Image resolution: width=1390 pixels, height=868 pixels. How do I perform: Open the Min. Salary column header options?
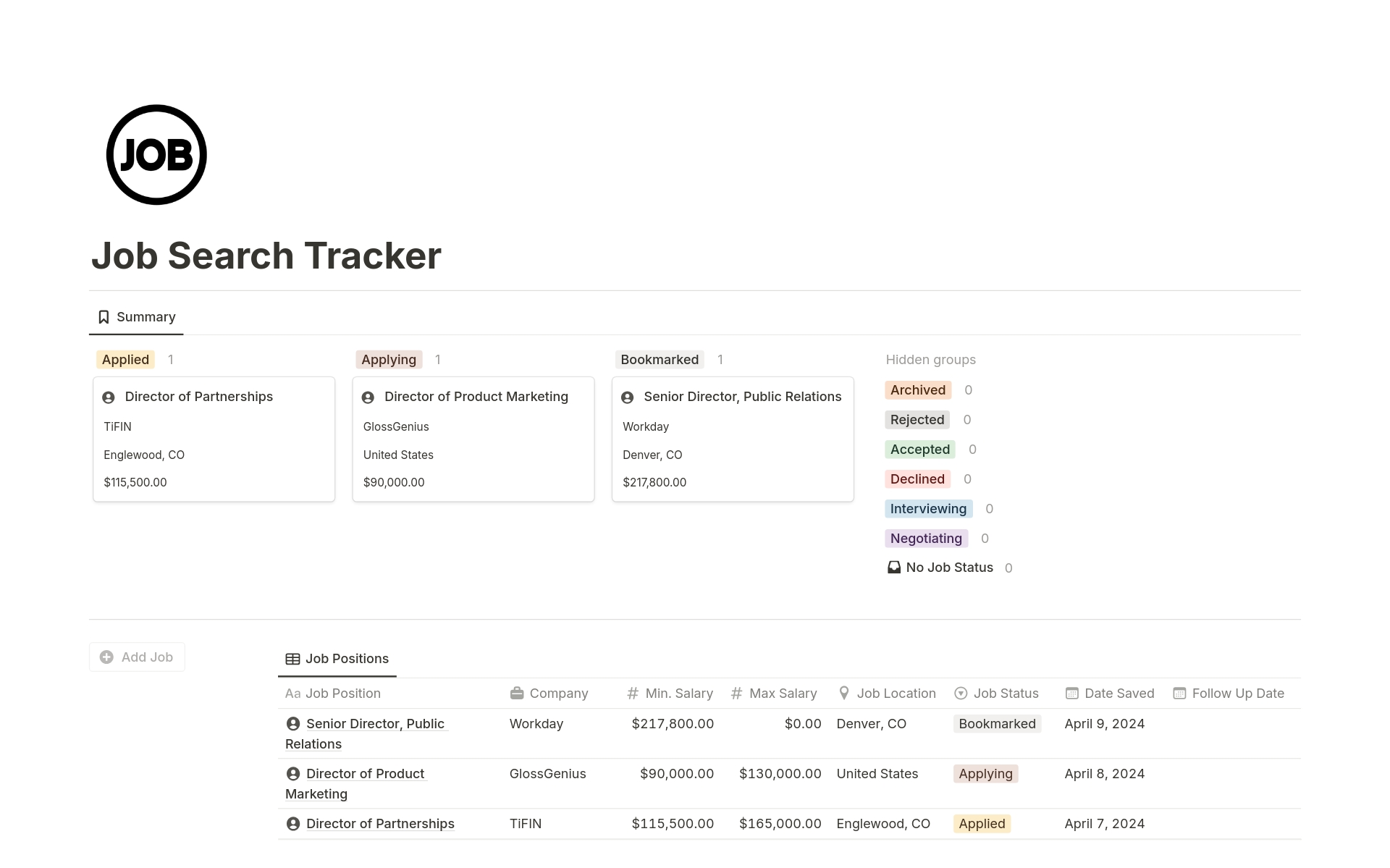[678, 694]
